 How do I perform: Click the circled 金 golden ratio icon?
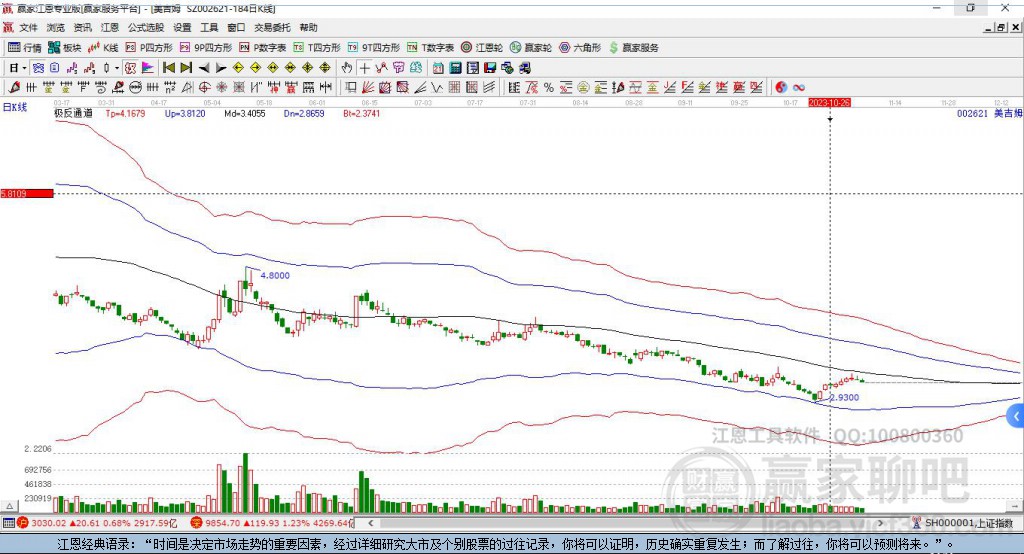[x=583, y=87]
